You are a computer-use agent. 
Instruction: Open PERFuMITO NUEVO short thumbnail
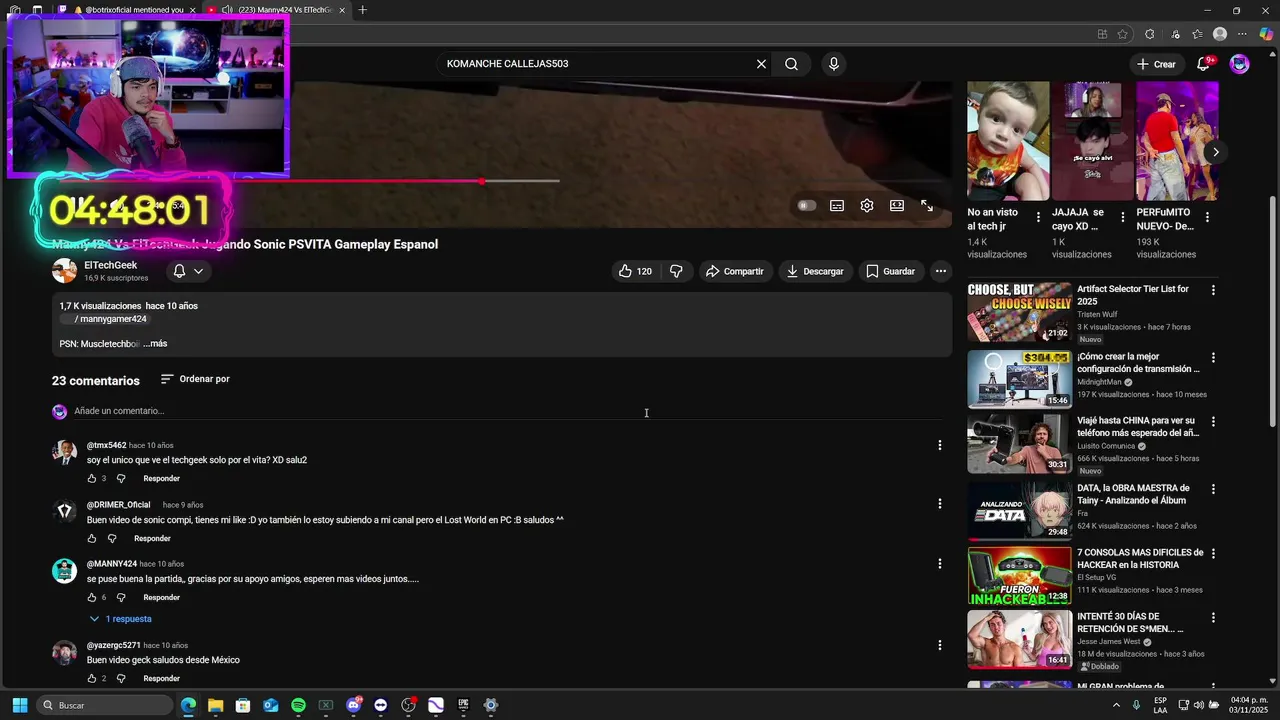pyautogui.click(x=1177, y=141)
